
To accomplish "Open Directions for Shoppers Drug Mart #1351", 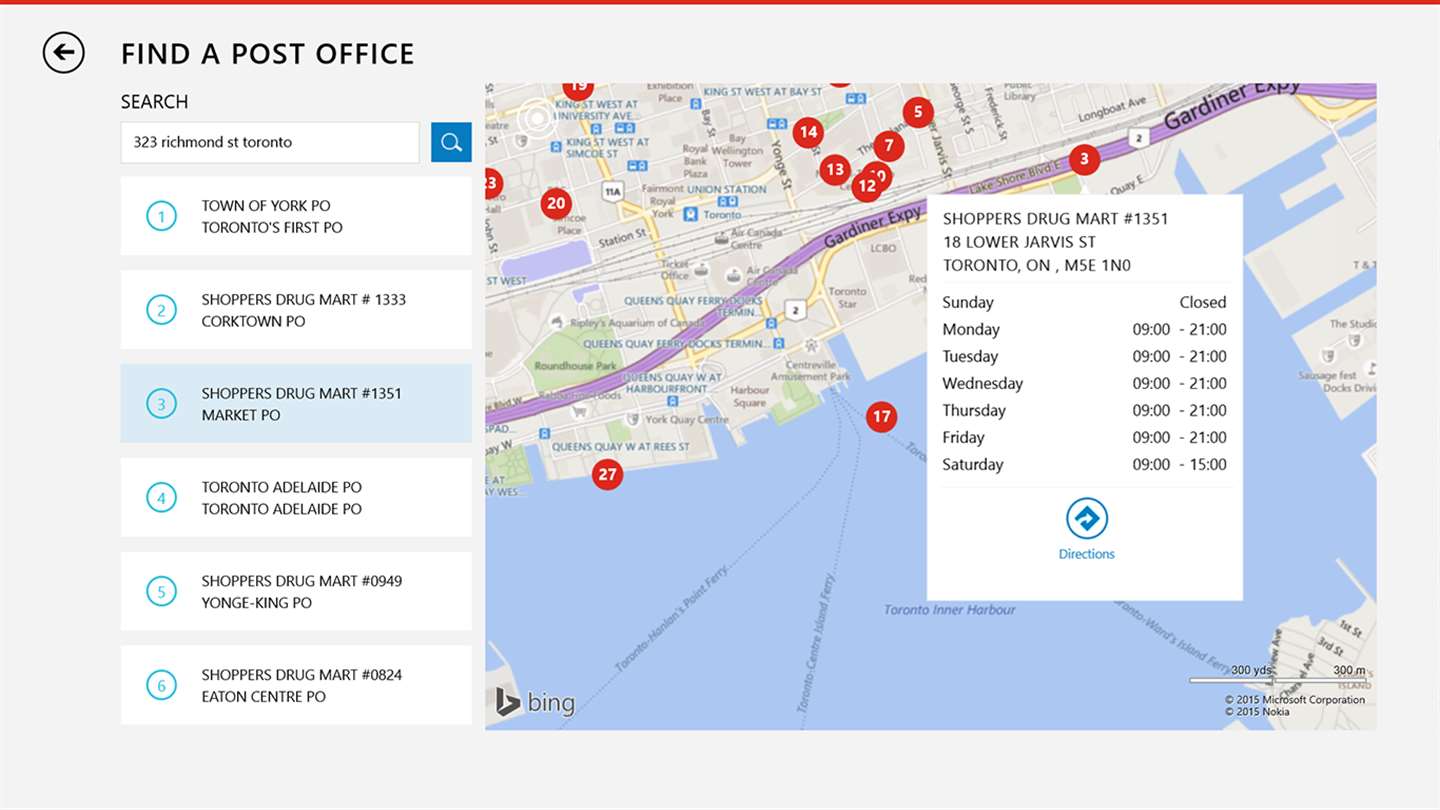I will (x=1086, y=519).
